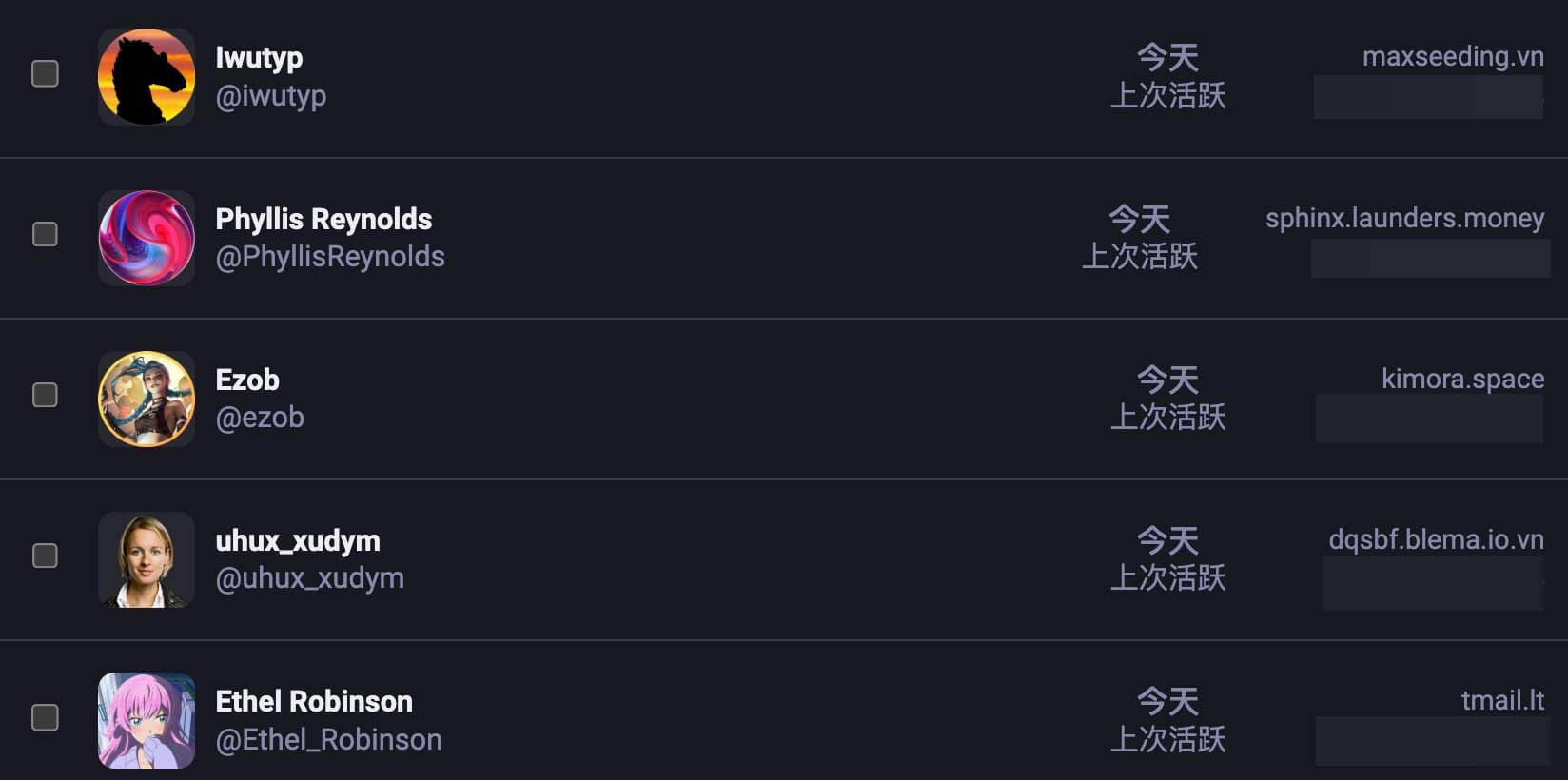1568x780 pixels.
Task: Click the kimora.space domain
Action: click(x=1462, y=379)
